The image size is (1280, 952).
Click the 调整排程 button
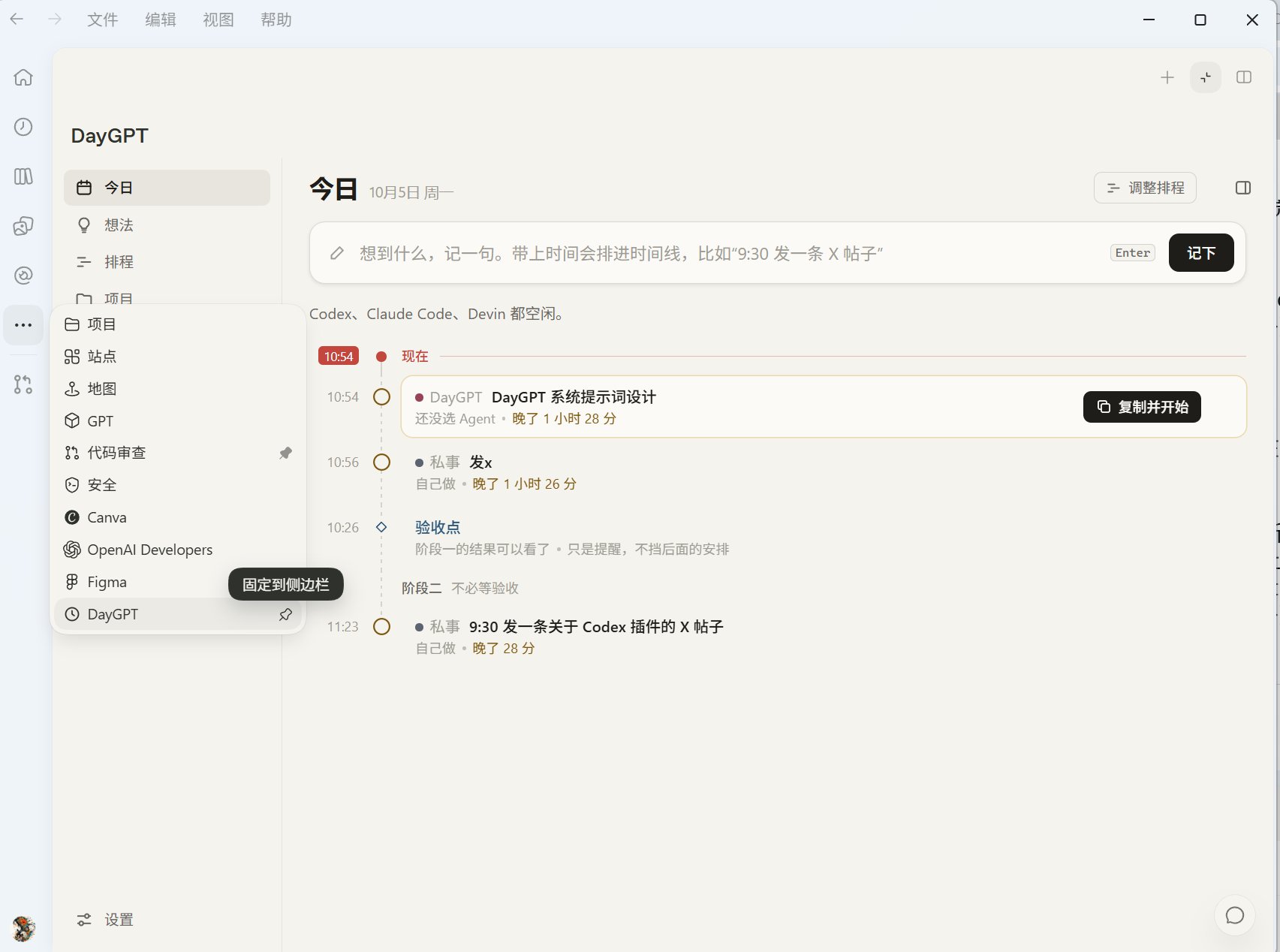[1145, 188]
